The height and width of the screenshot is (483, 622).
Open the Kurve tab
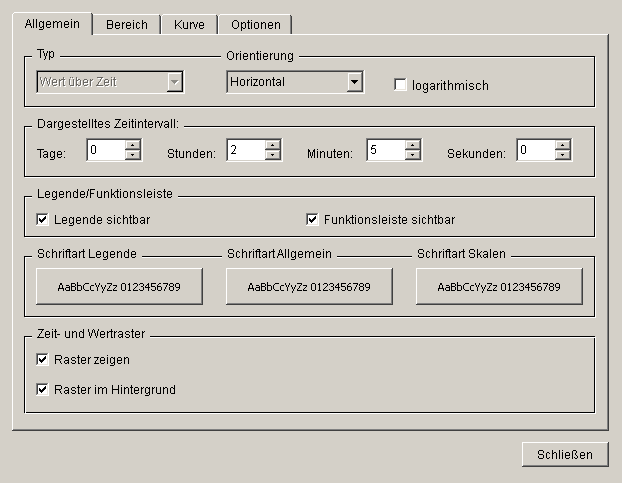(188, 24)
